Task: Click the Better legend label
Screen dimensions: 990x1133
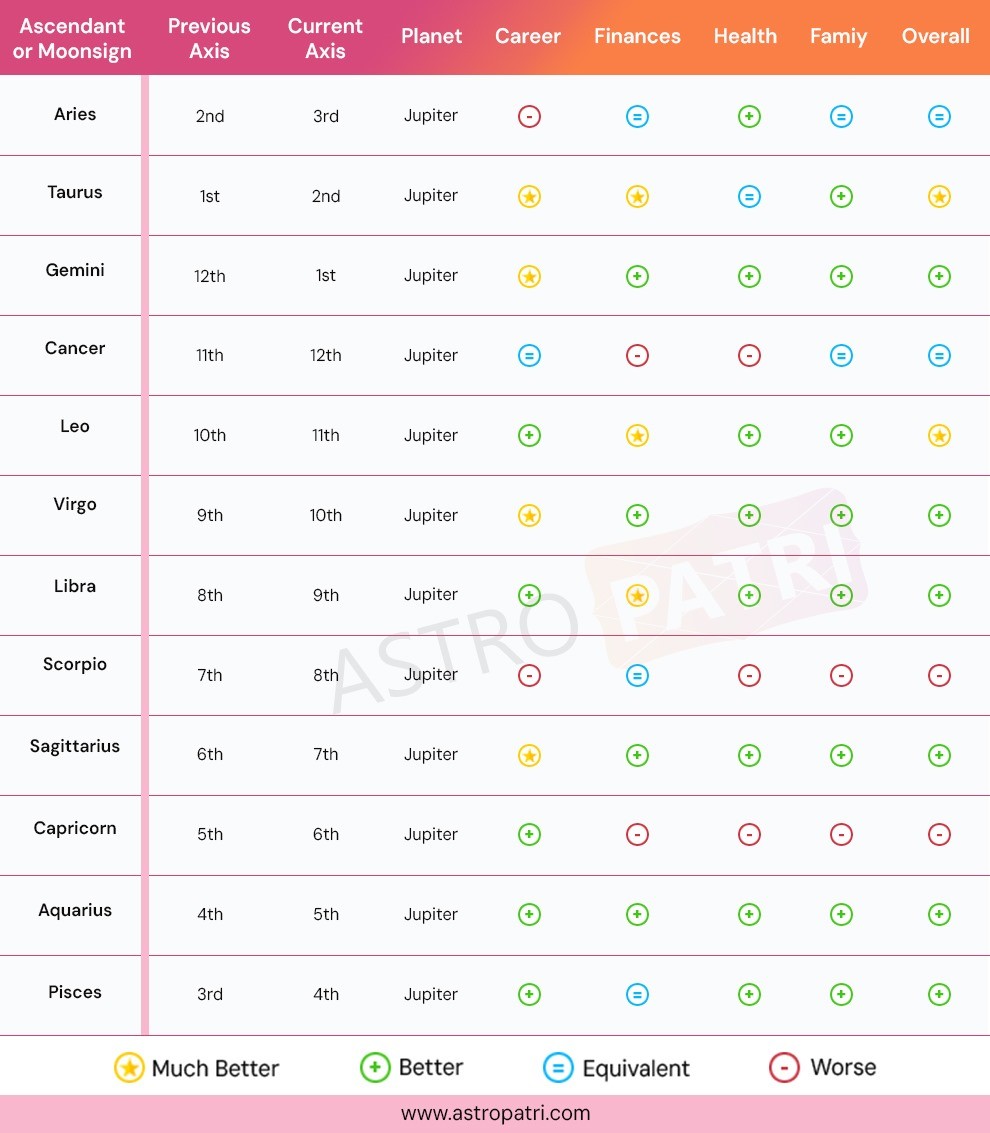Action: coord(431,1067)
